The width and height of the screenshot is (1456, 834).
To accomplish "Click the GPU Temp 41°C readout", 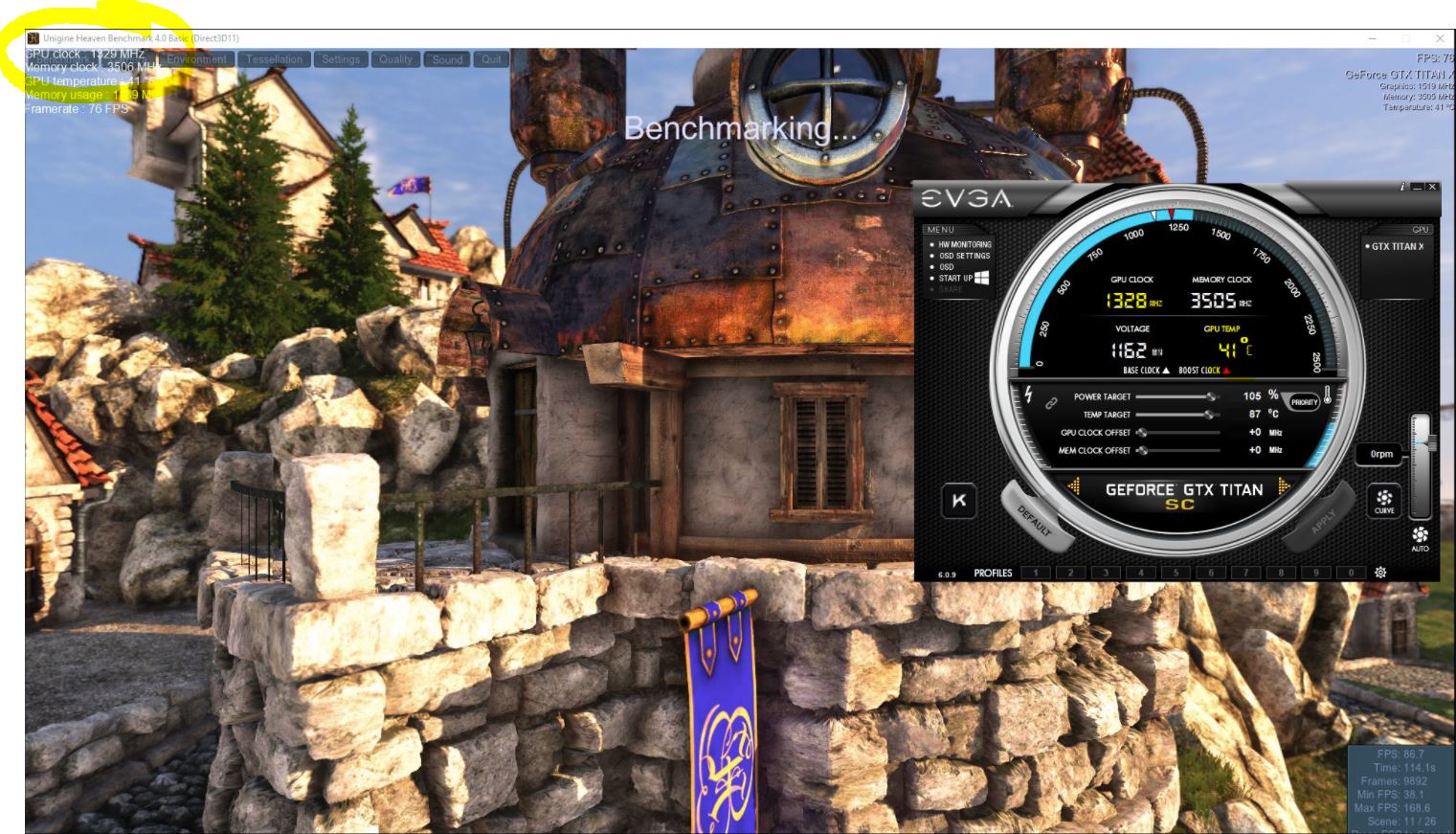I will click(1235, 348).
